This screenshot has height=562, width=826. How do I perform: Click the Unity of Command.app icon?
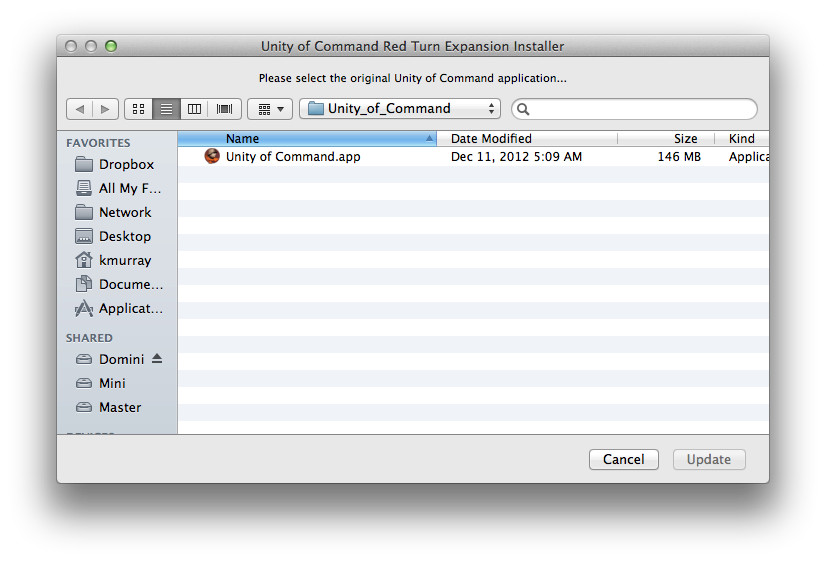[212, 156]
